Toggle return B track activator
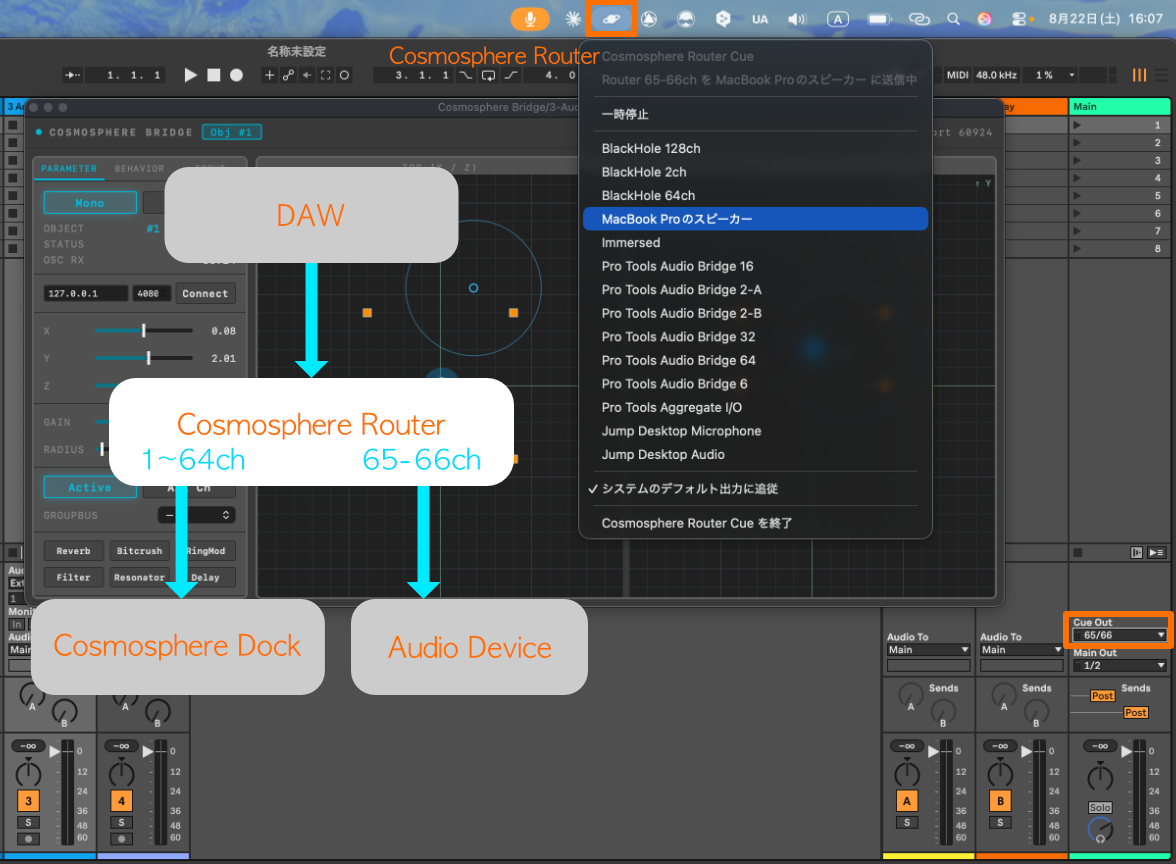Screen dimensions: 1176x864 [x=1000, y=800]
